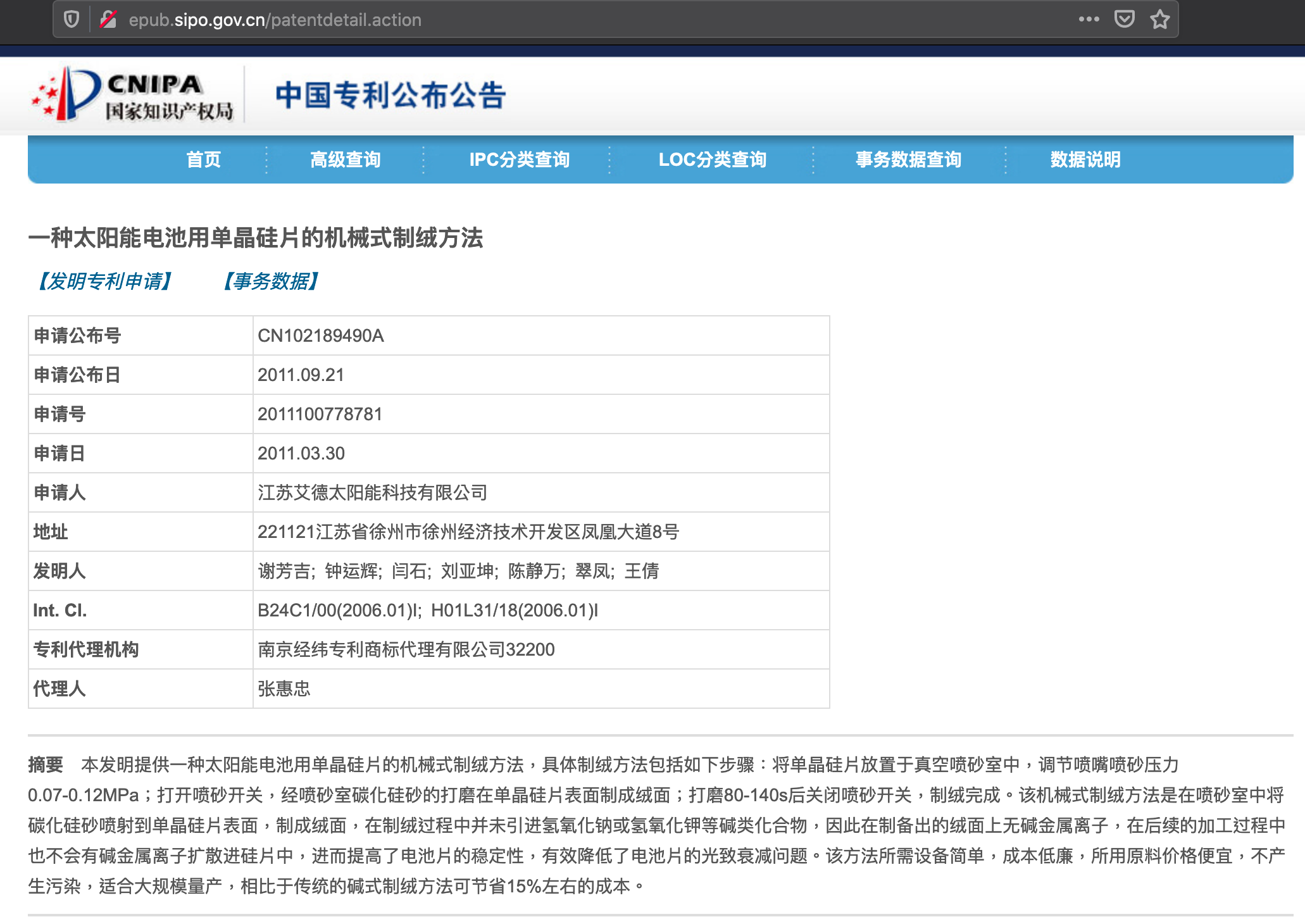Click the insecure connection padlock icon
Viewport: 1305px width, 924px height.
coord(108,20)
